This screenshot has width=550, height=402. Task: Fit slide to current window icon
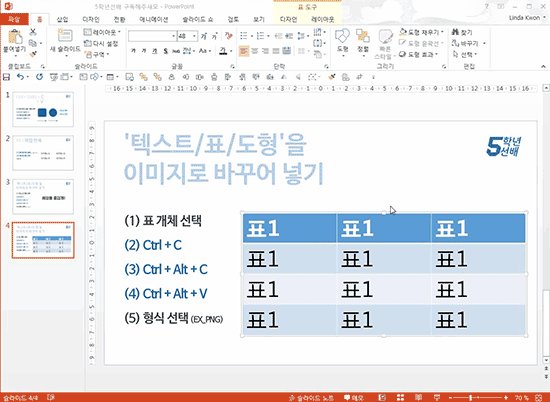pos(539,397)
